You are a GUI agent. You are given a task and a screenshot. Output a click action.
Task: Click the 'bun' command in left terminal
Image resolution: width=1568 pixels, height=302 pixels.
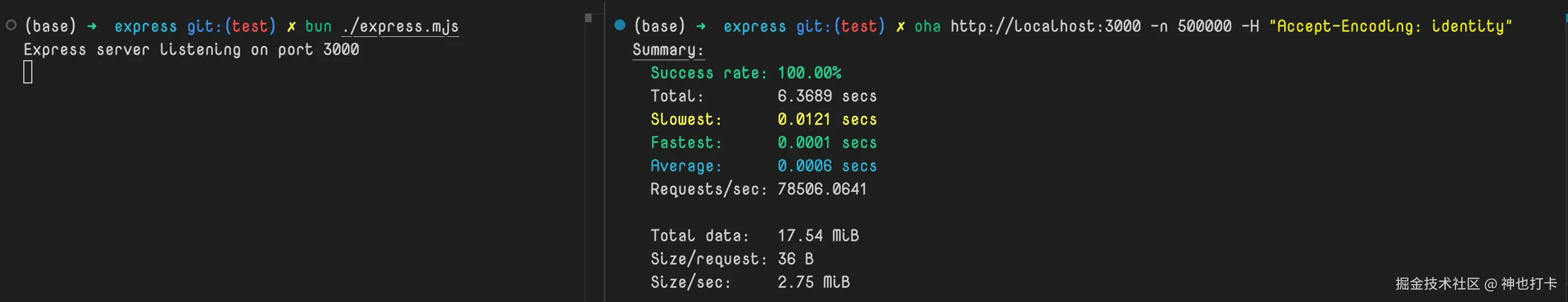tap(318, 26)
